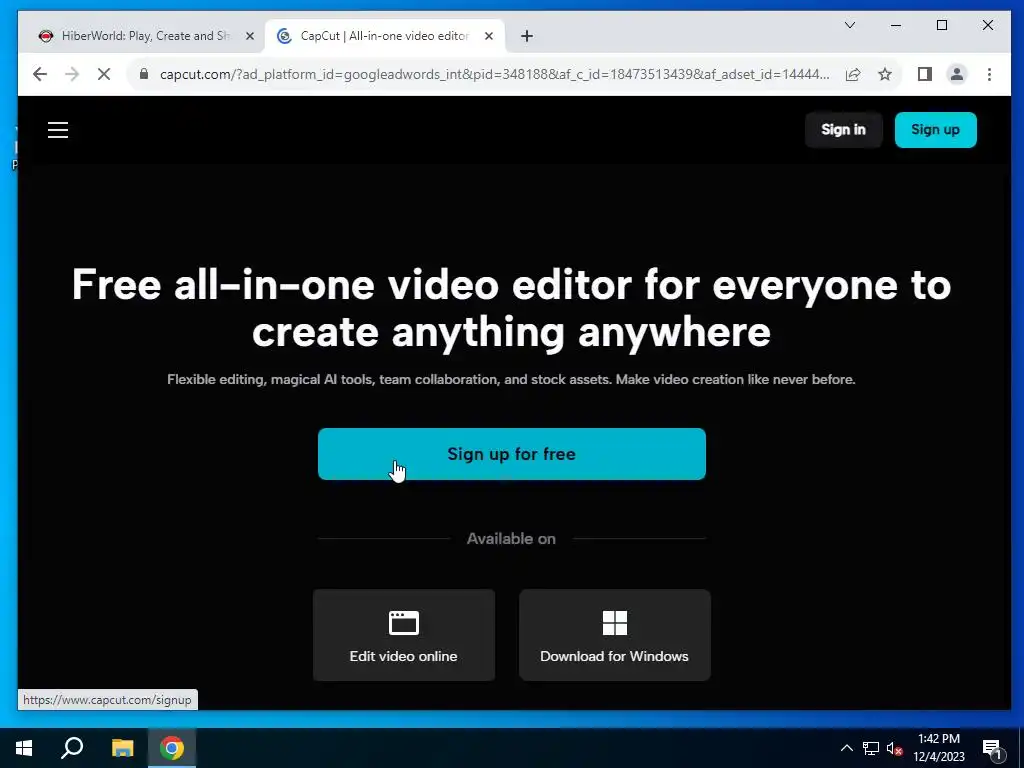
Task: Click the site lock icon in address bar
Action: 144,74
